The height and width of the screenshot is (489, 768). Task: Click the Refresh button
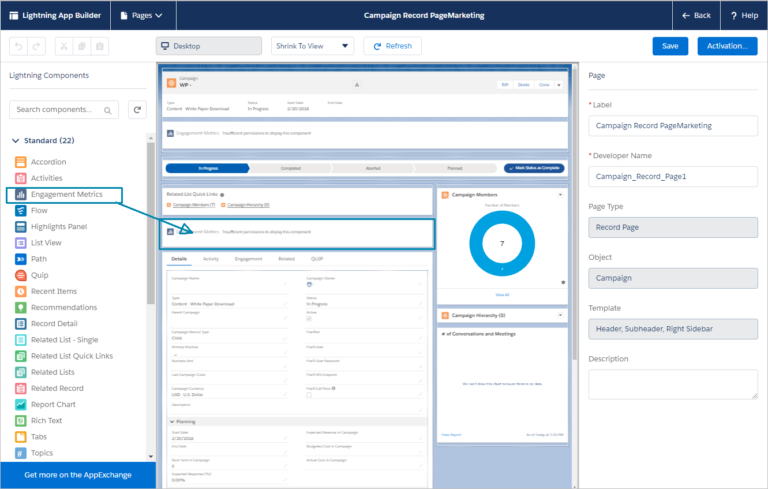pos(392,46)
